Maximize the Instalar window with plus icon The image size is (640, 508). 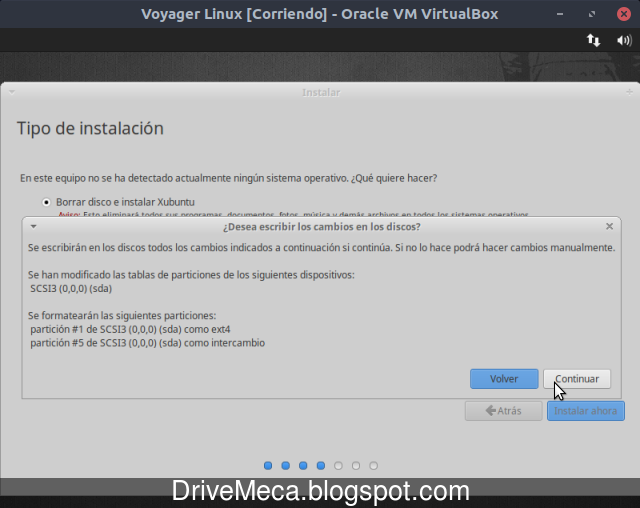(629, 92)
